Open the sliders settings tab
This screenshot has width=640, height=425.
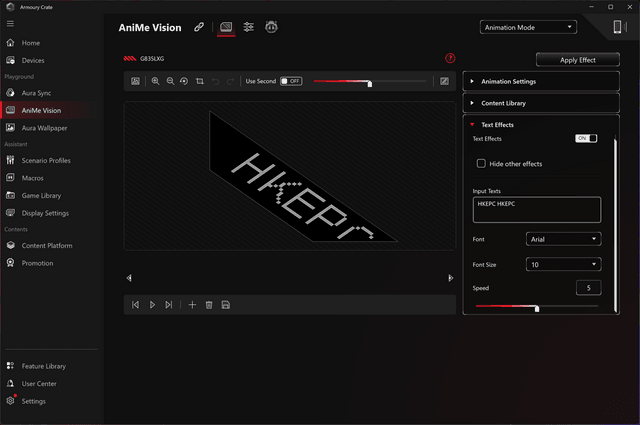pos(249,27)
